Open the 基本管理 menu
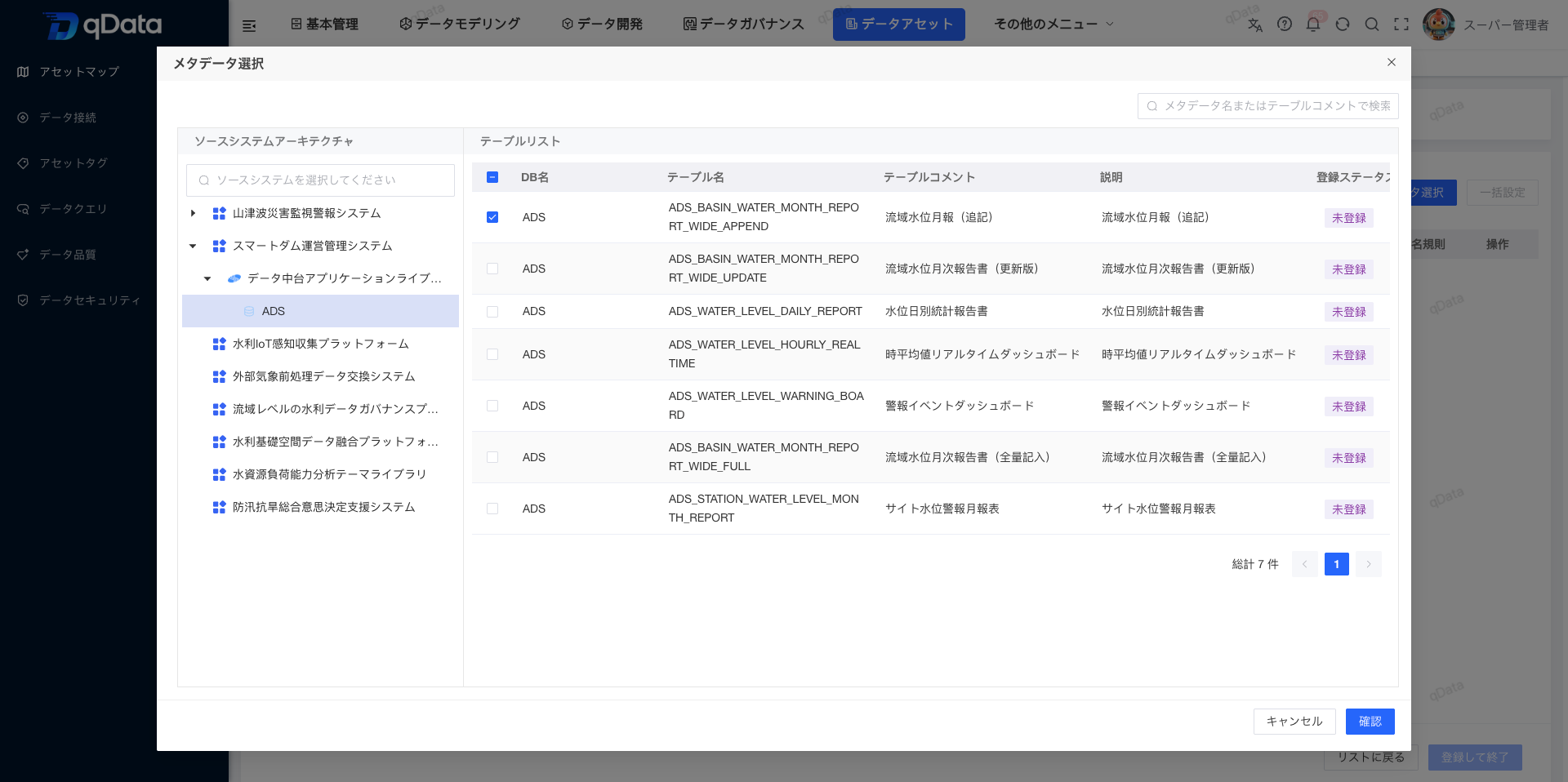 [324, 24]
